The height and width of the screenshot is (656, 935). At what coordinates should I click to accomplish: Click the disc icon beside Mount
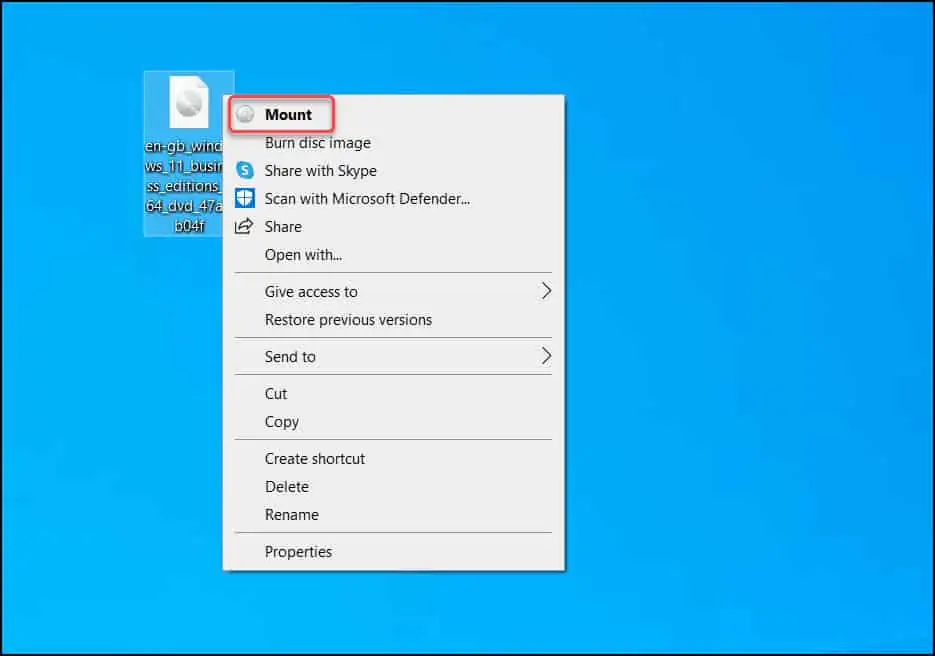coord(244,114)
